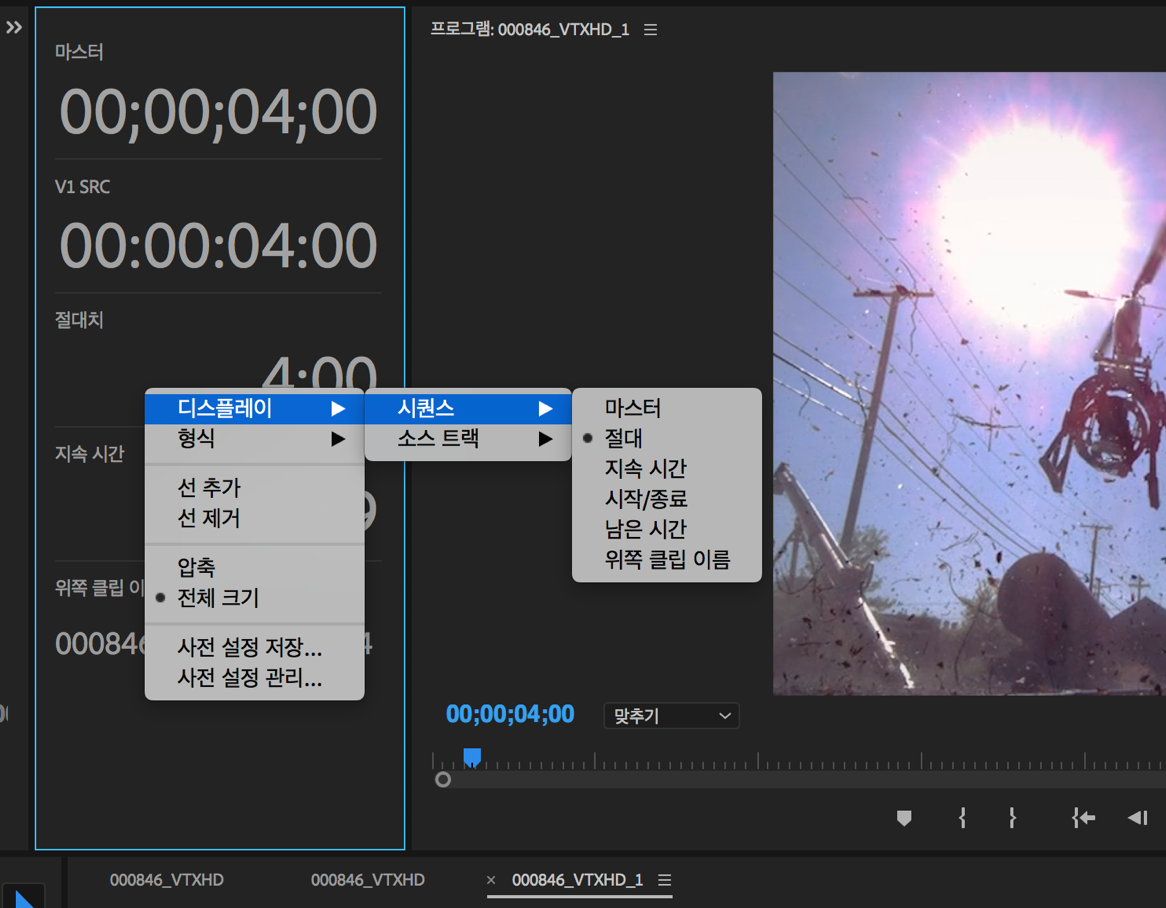Choose 선 제거 from the context menu
This screenshot has height=908, width=1166.
coord(254,518)
